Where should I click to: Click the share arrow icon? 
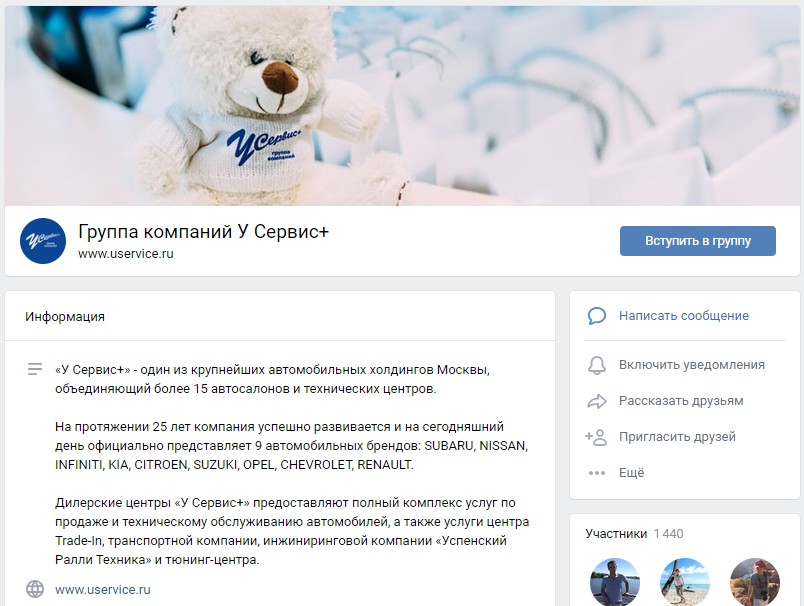(596, 401)
